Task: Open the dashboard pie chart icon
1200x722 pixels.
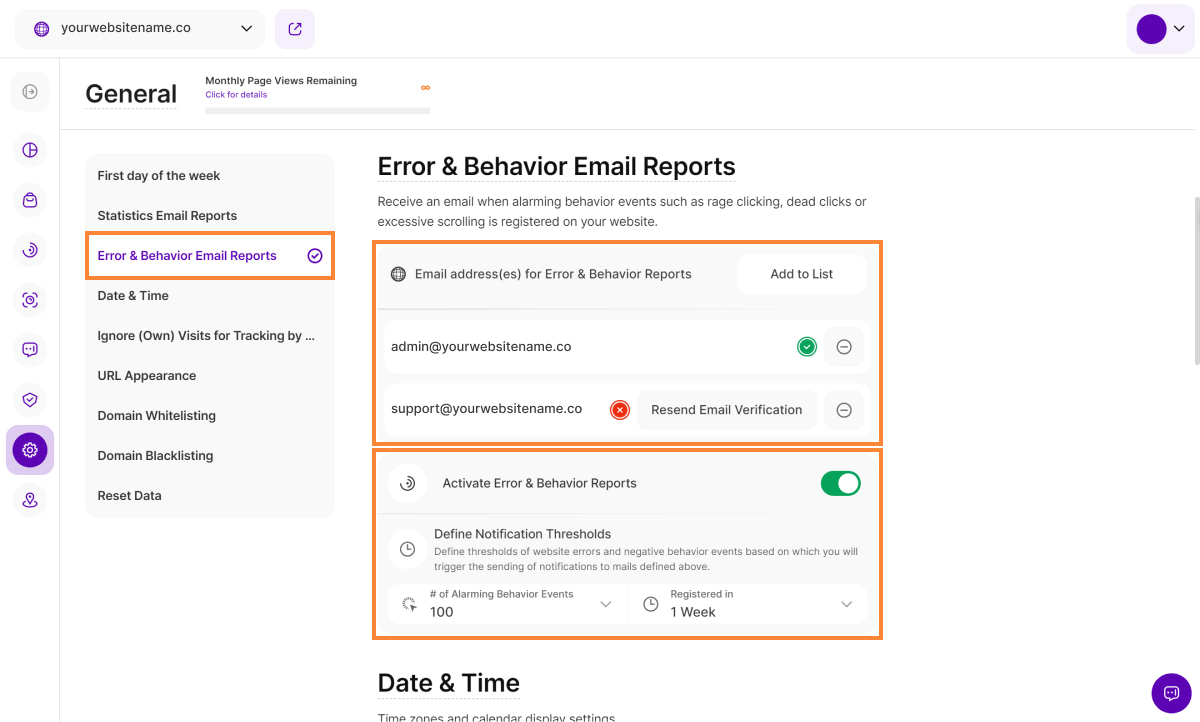Action: (30, 150)
